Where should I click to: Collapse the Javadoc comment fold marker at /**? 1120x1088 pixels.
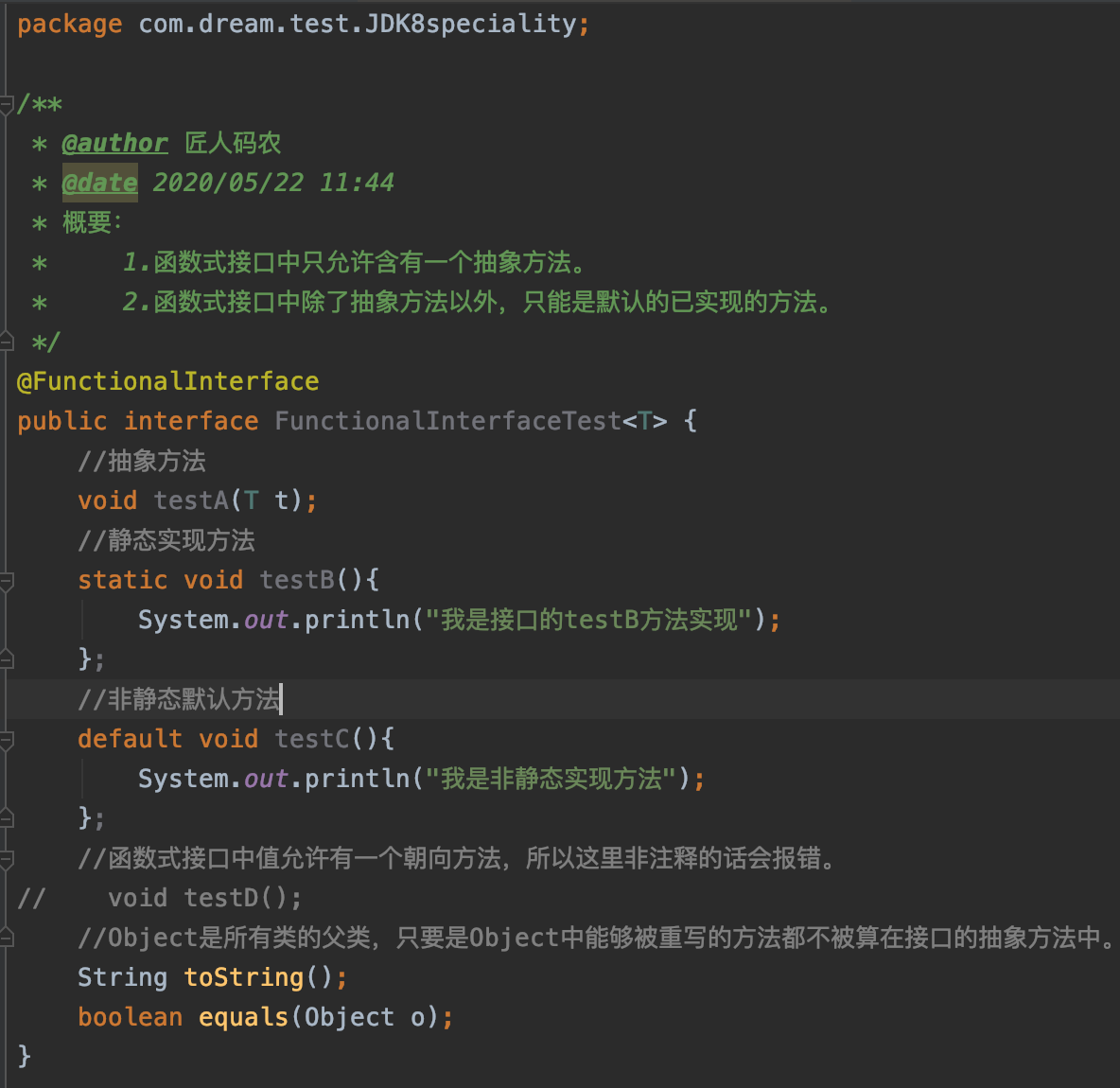coord(7,106)
